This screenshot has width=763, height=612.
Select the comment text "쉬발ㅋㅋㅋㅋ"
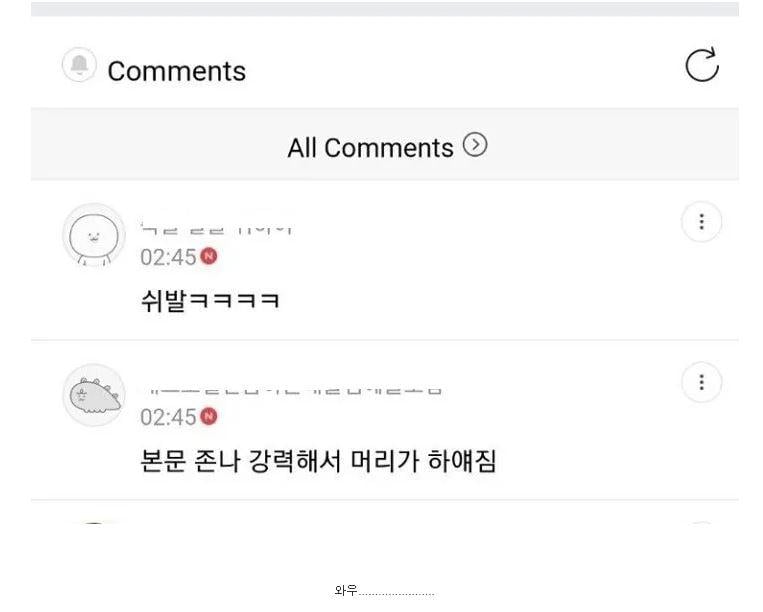tap(210, 300)
